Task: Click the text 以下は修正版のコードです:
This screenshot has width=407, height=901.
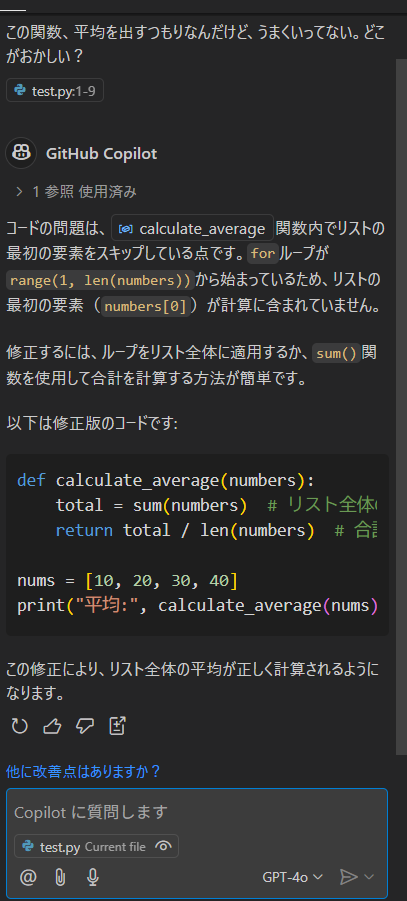Action: coord(93,424)
